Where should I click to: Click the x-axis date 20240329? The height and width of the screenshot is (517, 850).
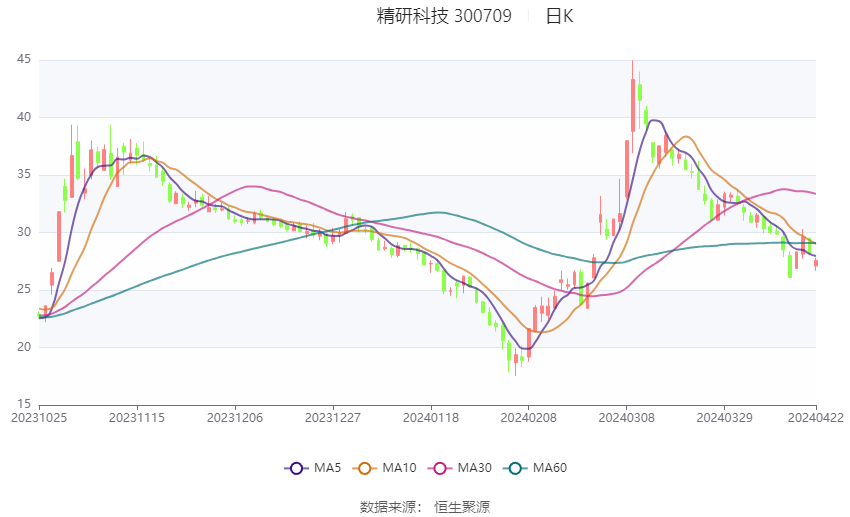725,418
